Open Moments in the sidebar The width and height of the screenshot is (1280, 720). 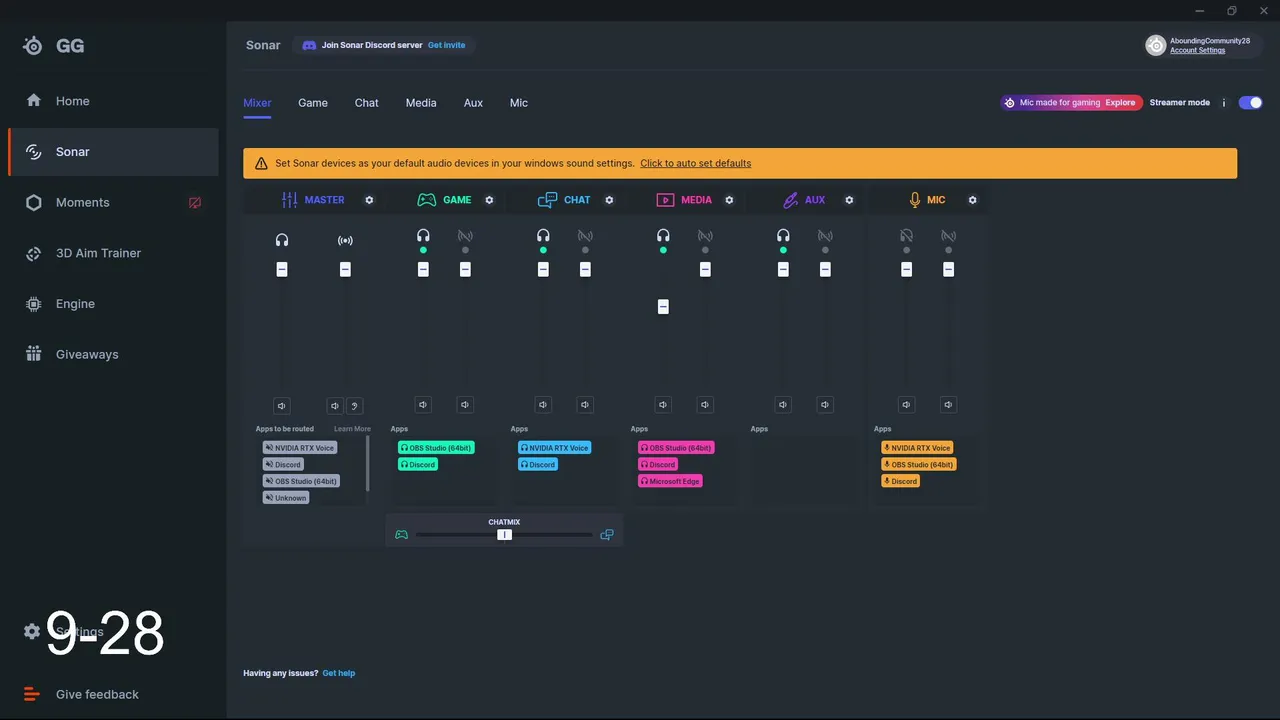pos(113,202)
